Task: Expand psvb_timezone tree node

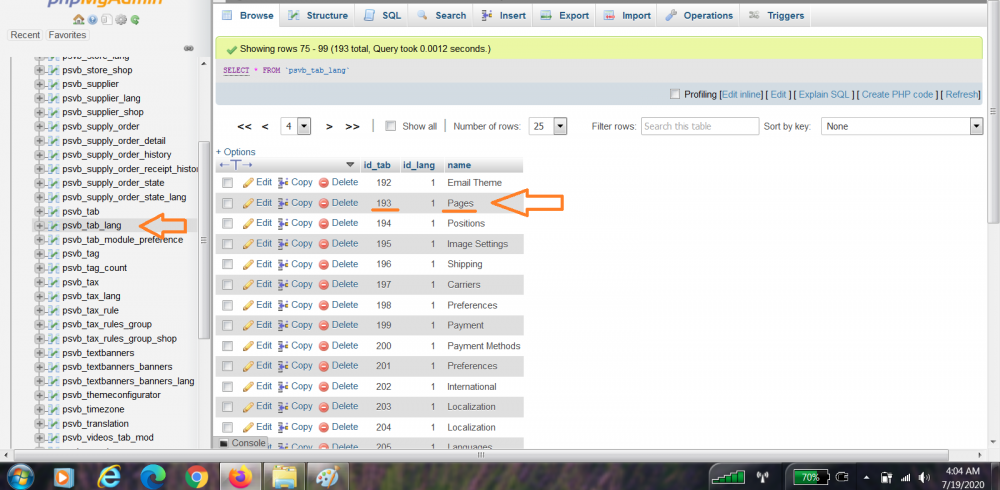Action: point(40,409)
